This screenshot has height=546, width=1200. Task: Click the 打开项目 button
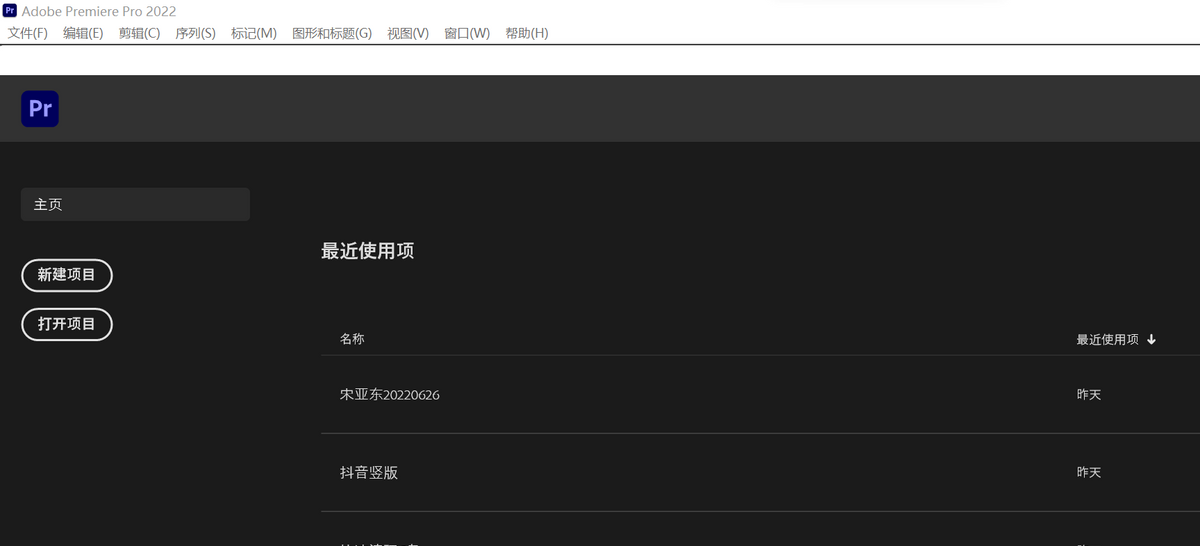pos(67,324)
